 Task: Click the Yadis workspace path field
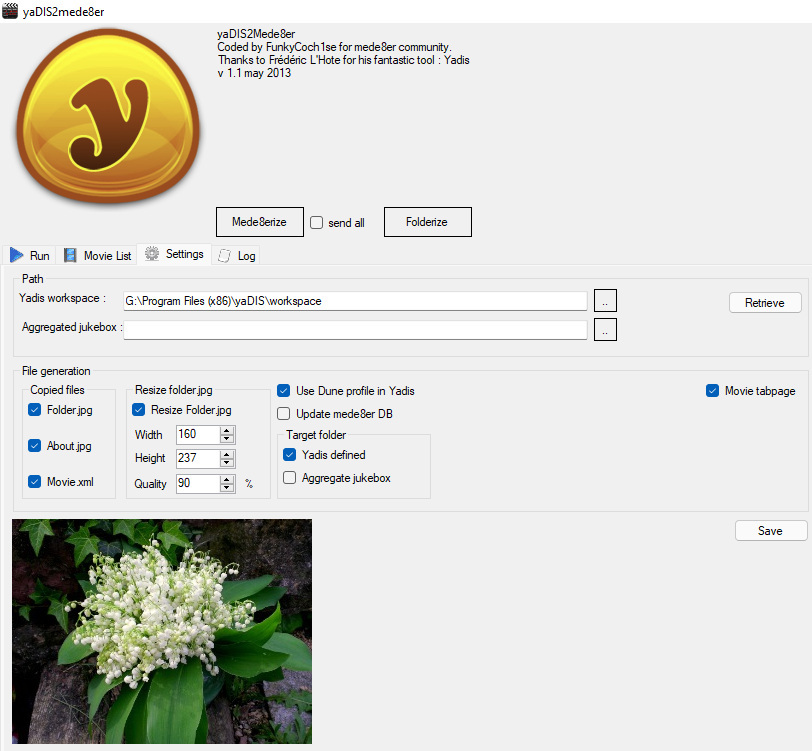355,301
